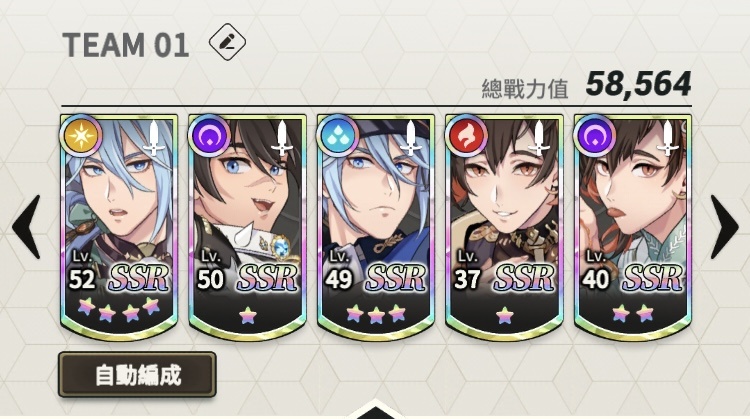Click the sword class icon on Lv.49 card
750x419 pixels.
point(411,138)
